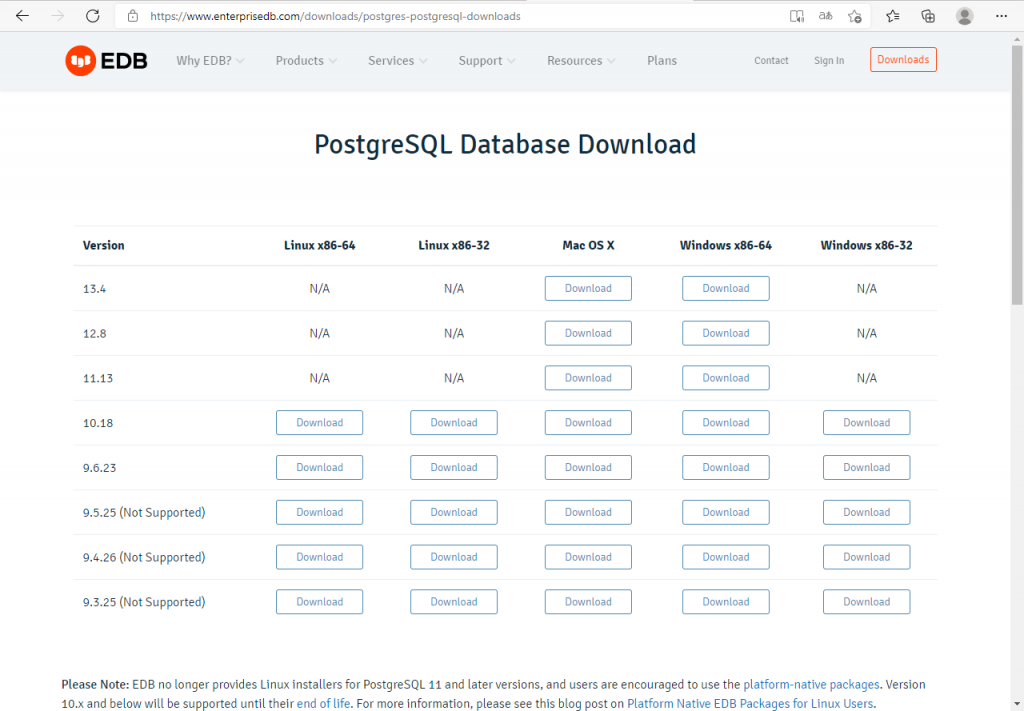Click the browser forward arrow
The image size is (1024, 711).
click(57, 16)
